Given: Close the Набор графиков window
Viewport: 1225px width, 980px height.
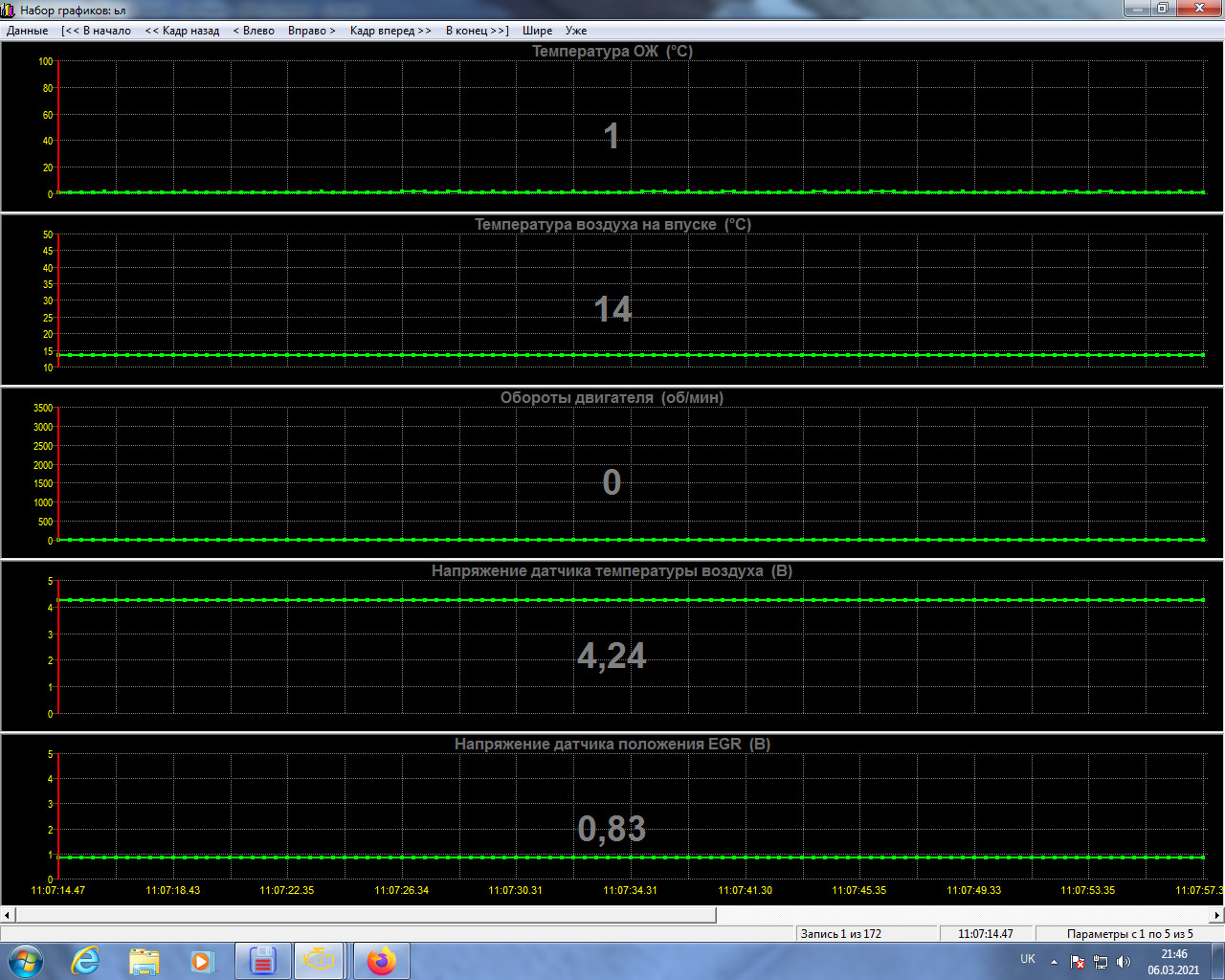Looking at the screenshot, I should [1198, 8].
